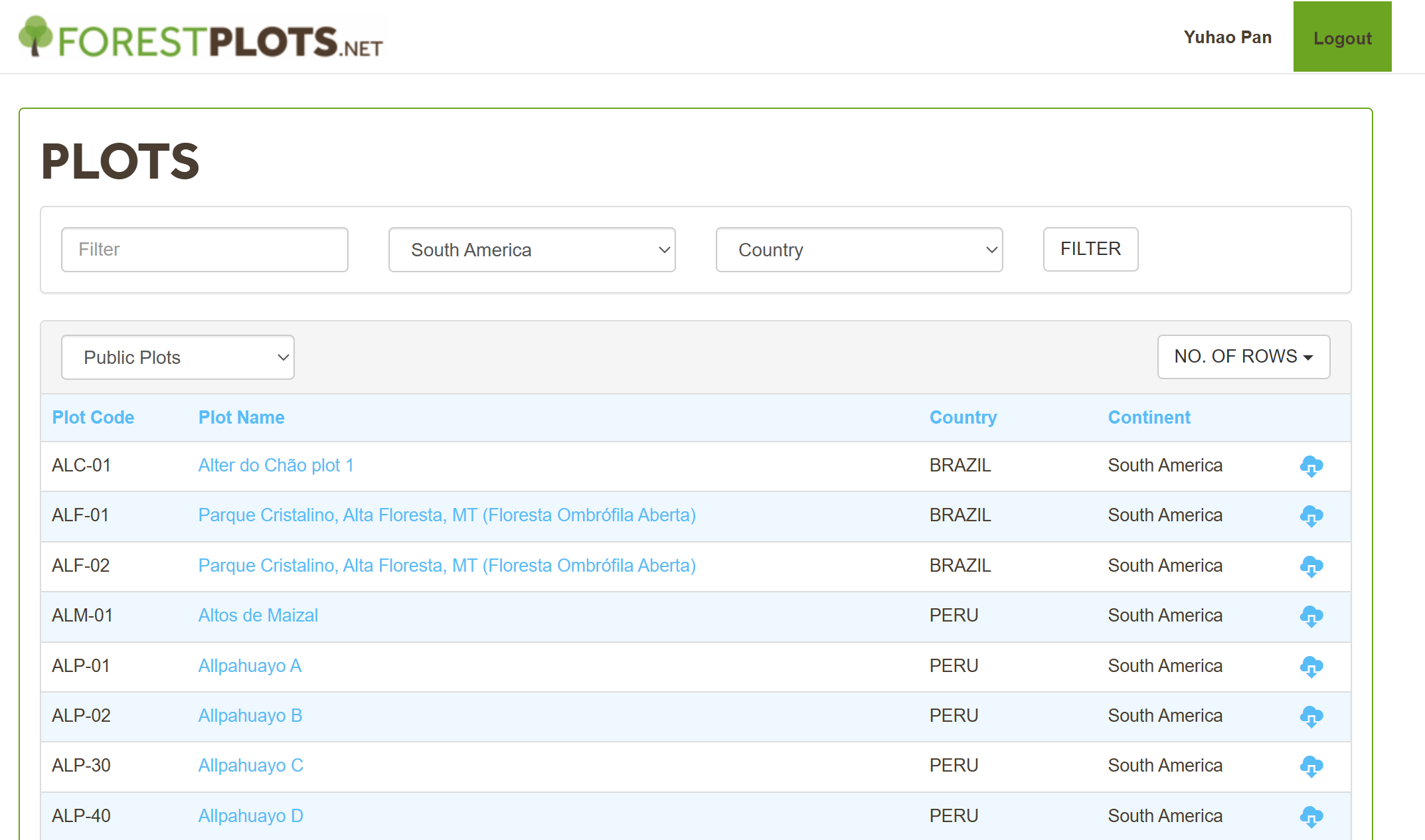Open Parque Cristalino link in ALF-02 row

(x=447, y=565)
